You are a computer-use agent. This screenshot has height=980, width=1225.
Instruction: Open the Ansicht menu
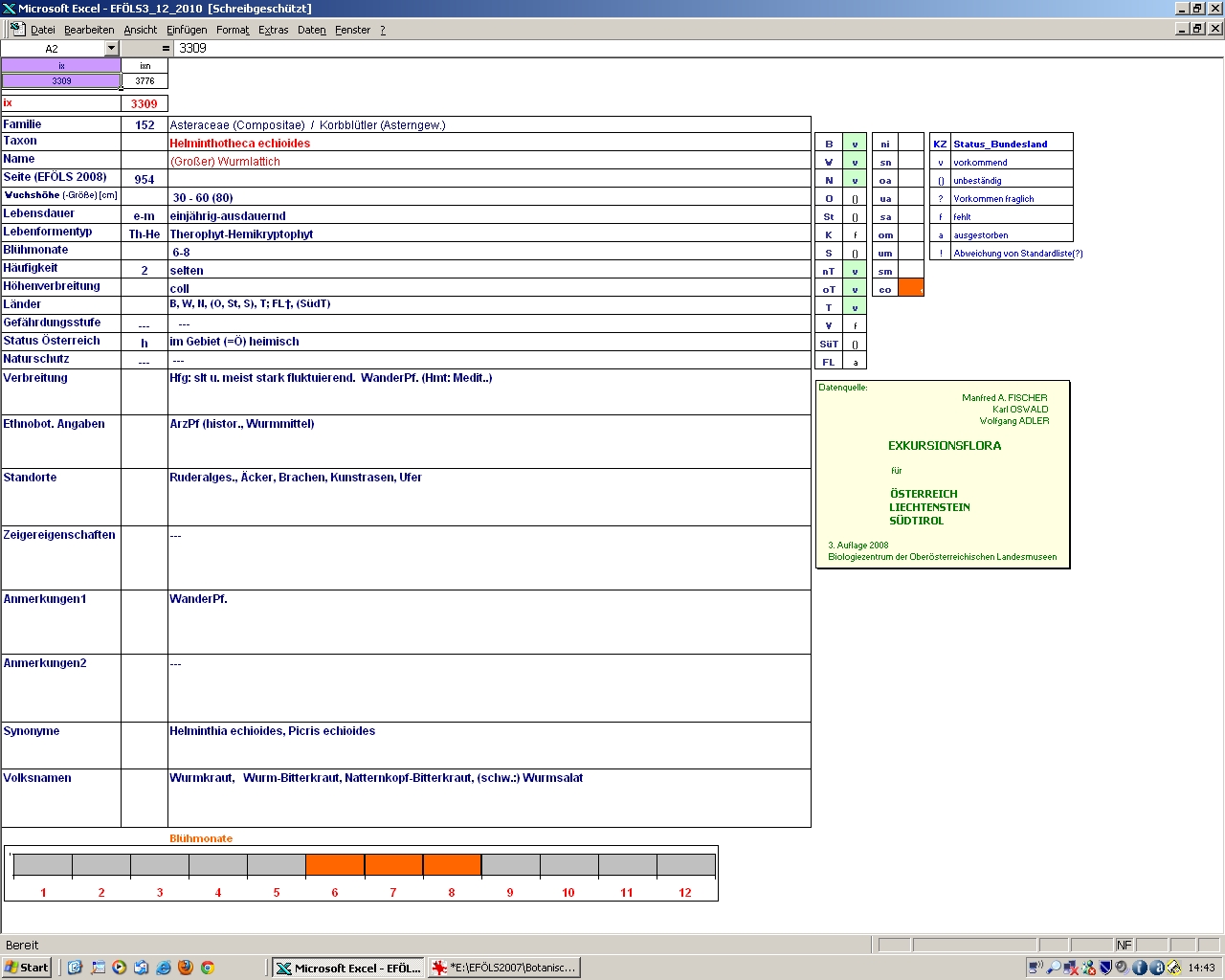point(141,30)
